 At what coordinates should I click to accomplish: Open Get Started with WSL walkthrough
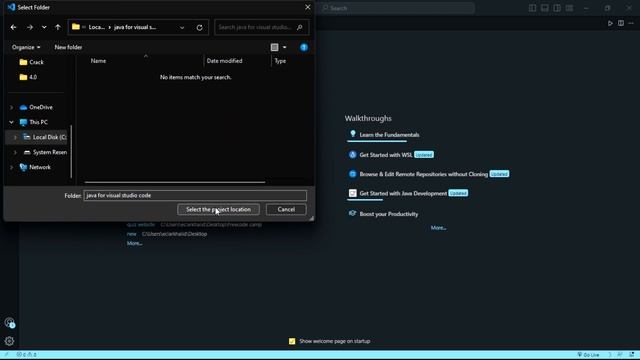point(386,155)
